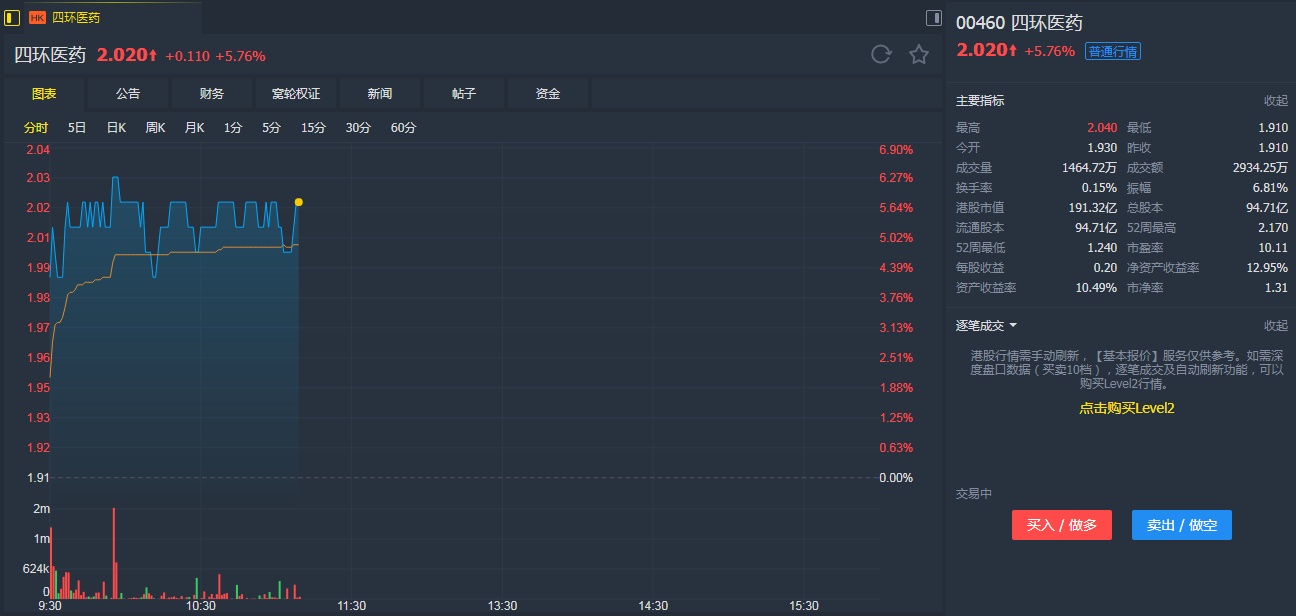The width and height of the screenshot is (1296, 616).
Task: Select the 四环医药 stock tab at top
Action: [76, 18]
